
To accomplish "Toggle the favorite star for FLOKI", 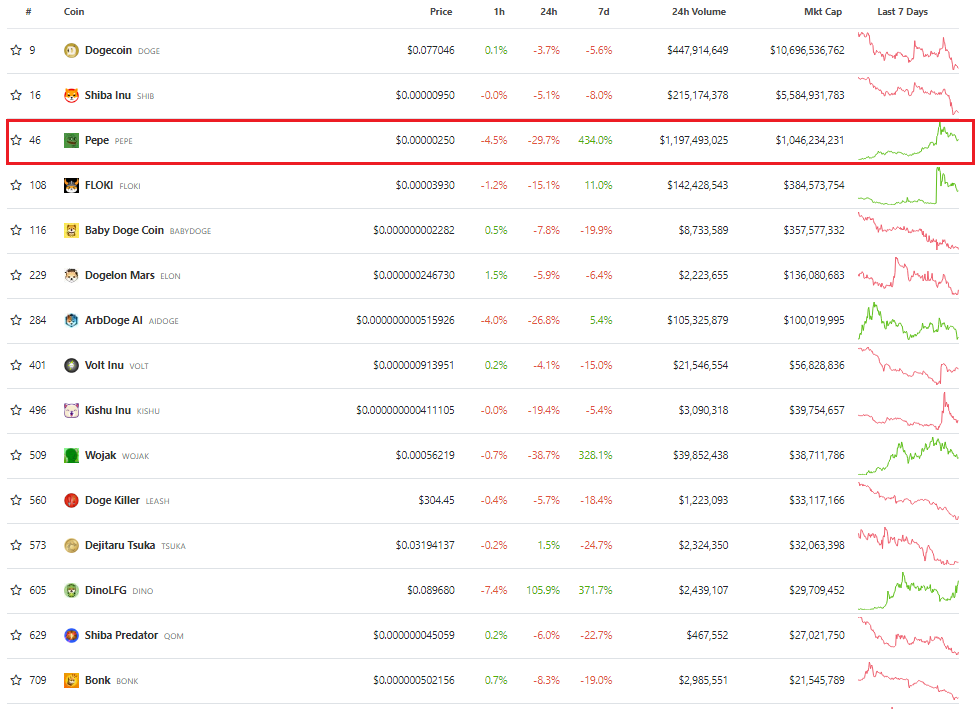I will pos(16,185).
